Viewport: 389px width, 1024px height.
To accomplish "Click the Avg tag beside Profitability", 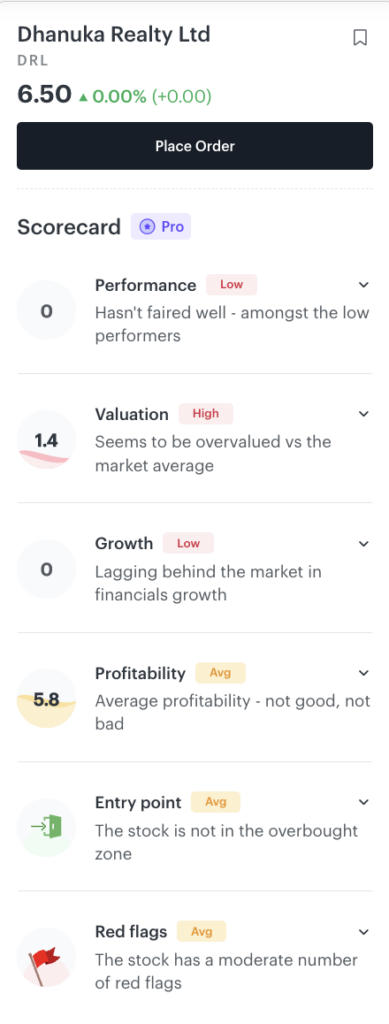I will [x=221, y=673].
